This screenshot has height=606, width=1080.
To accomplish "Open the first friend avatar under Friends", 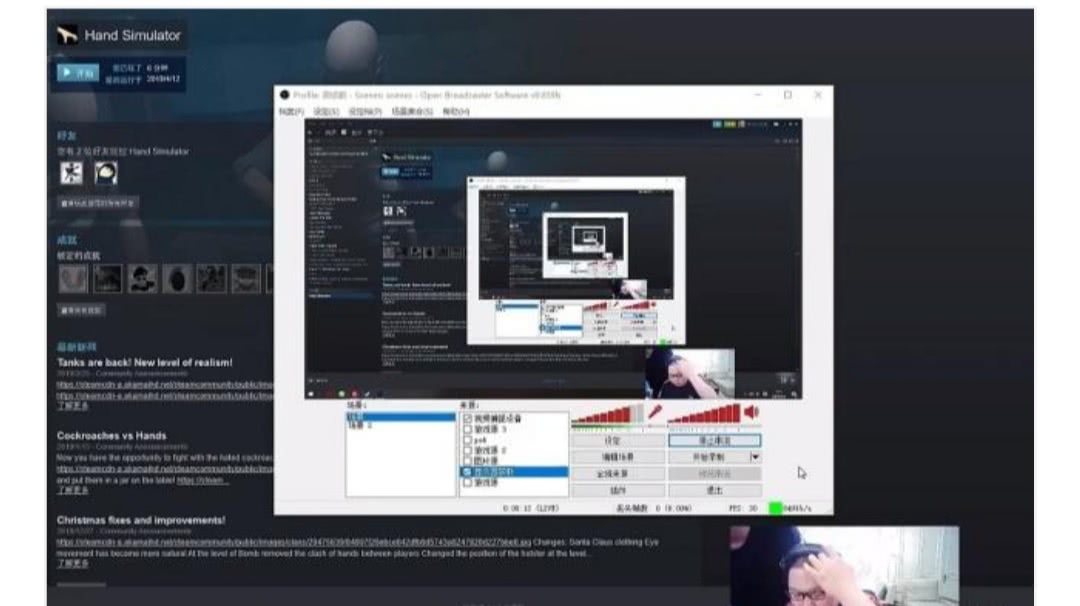I will tap(71, 173).
